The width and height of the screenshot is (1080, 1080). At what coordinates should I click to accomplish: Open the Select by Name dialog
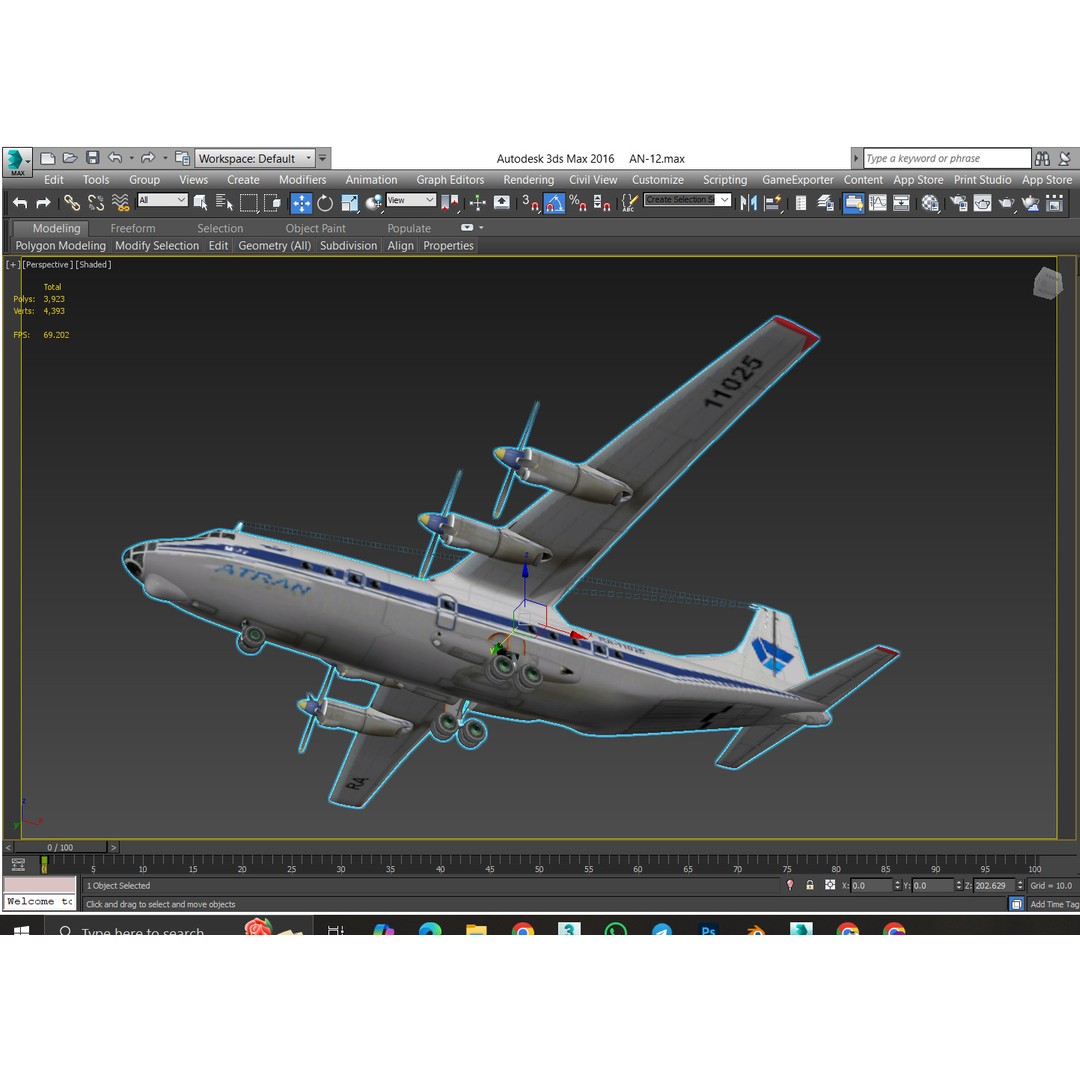(224, 202)
